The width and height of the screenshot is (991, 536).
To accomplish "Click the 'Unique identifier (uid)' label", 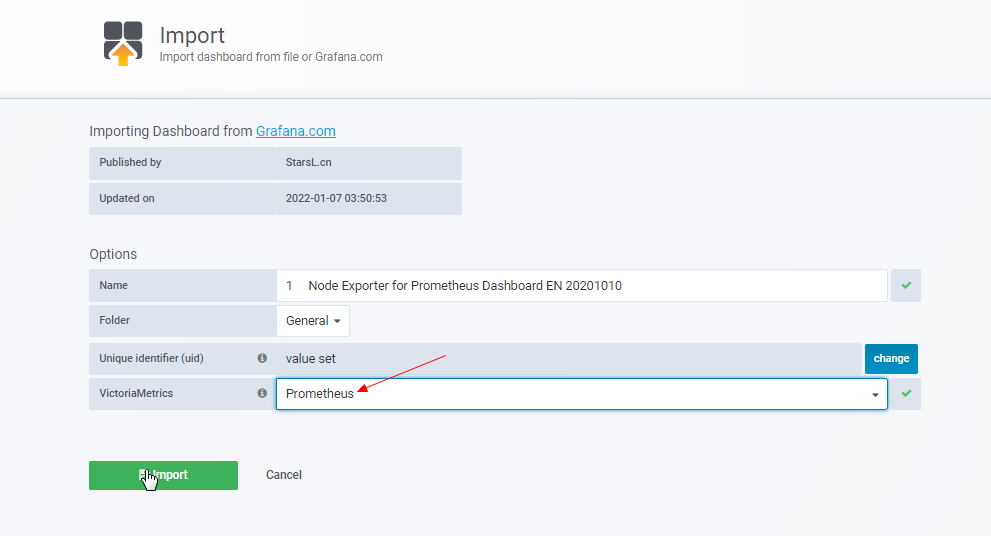I will coord(151,358).
